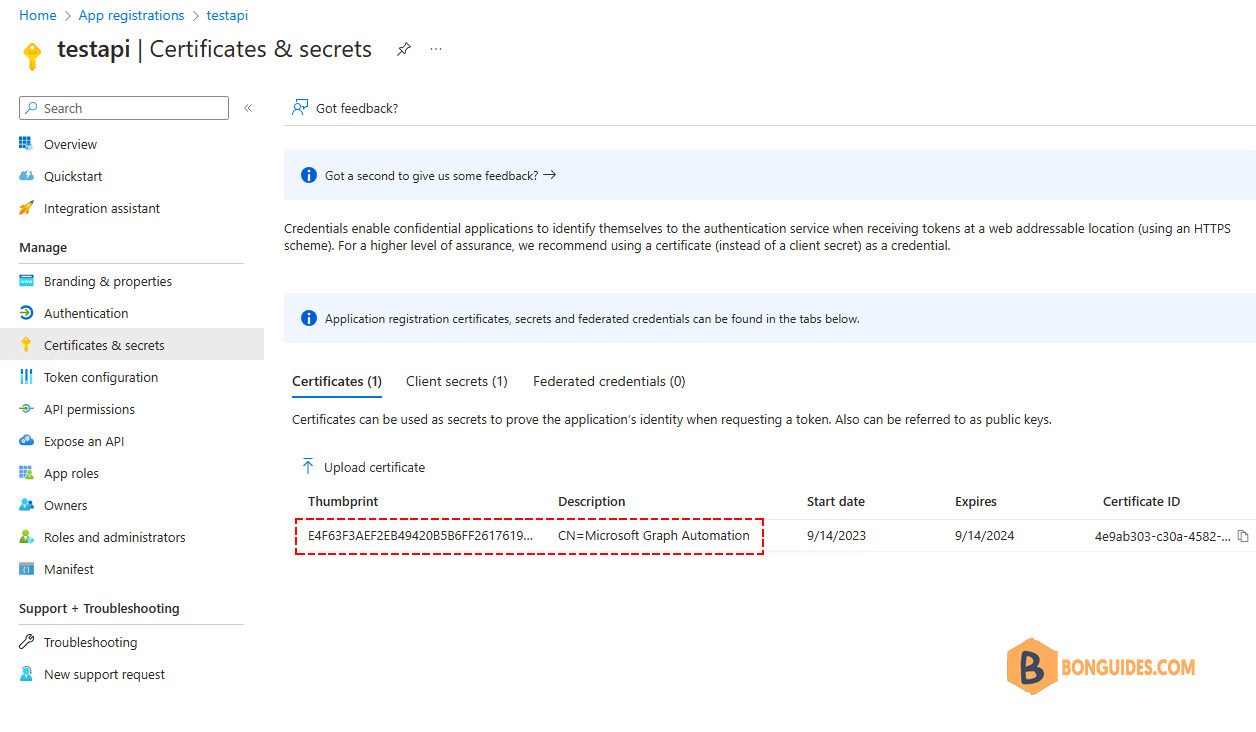Click the Description column header
The width and height of the screenshot is (1256, 732).
pos(592,501)
